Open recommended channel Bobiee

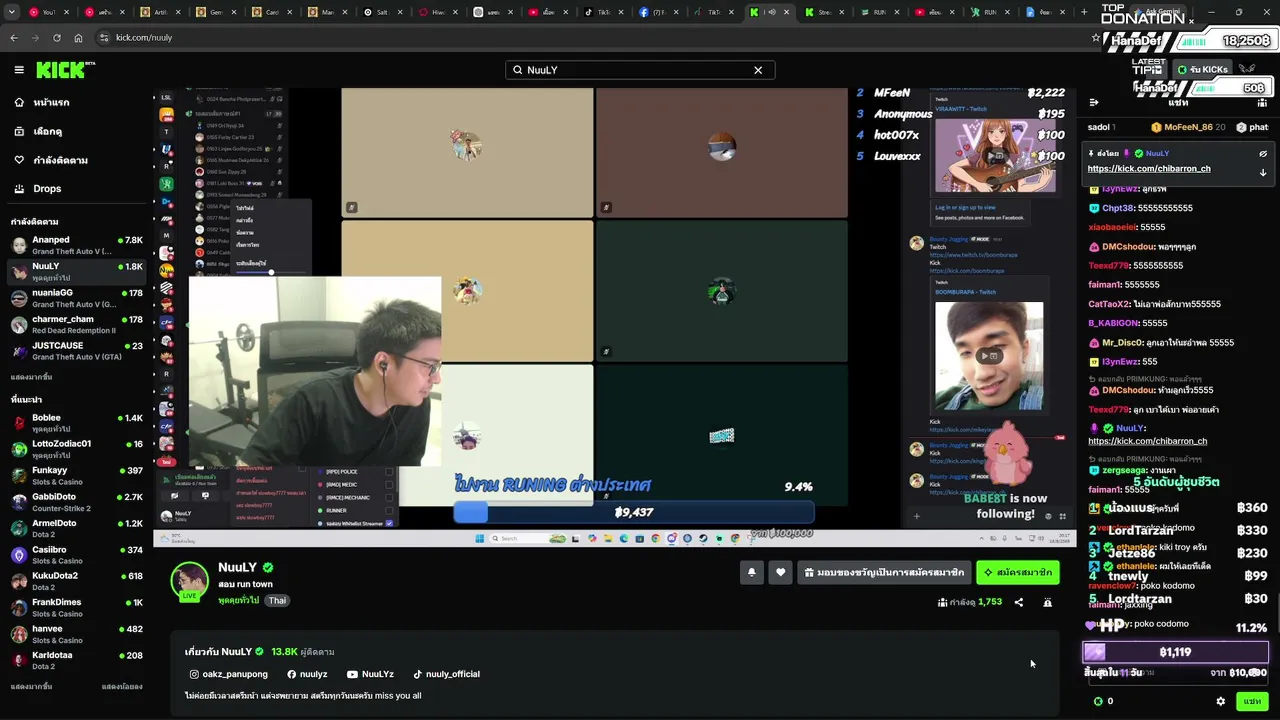[77, 423]
